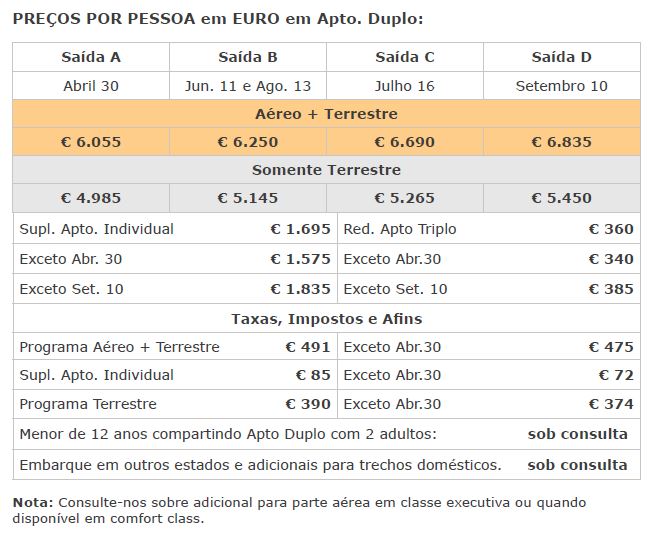Image resolution: width=658 pixels, height=537 pixels.
Task: Select the Saída D header cell
Action: pyautogui.click(x=562, y=57)
